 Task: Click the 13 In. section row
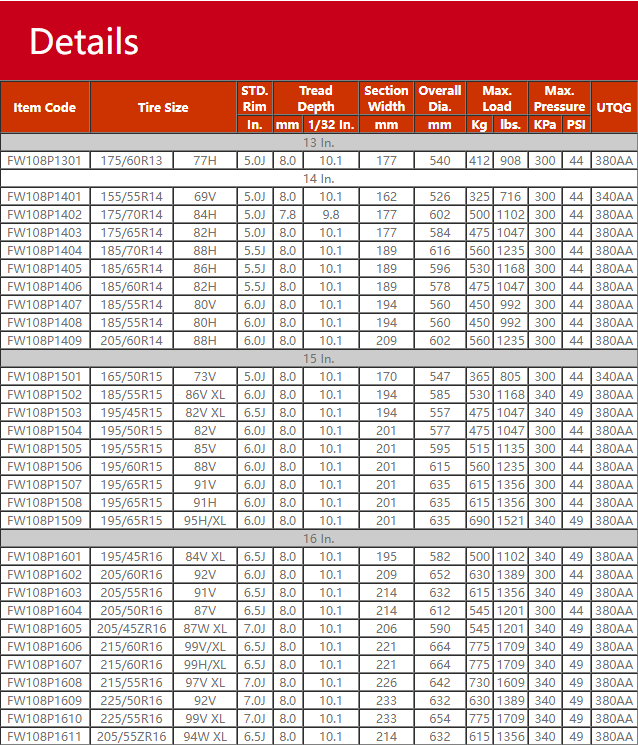coord(319,142)
